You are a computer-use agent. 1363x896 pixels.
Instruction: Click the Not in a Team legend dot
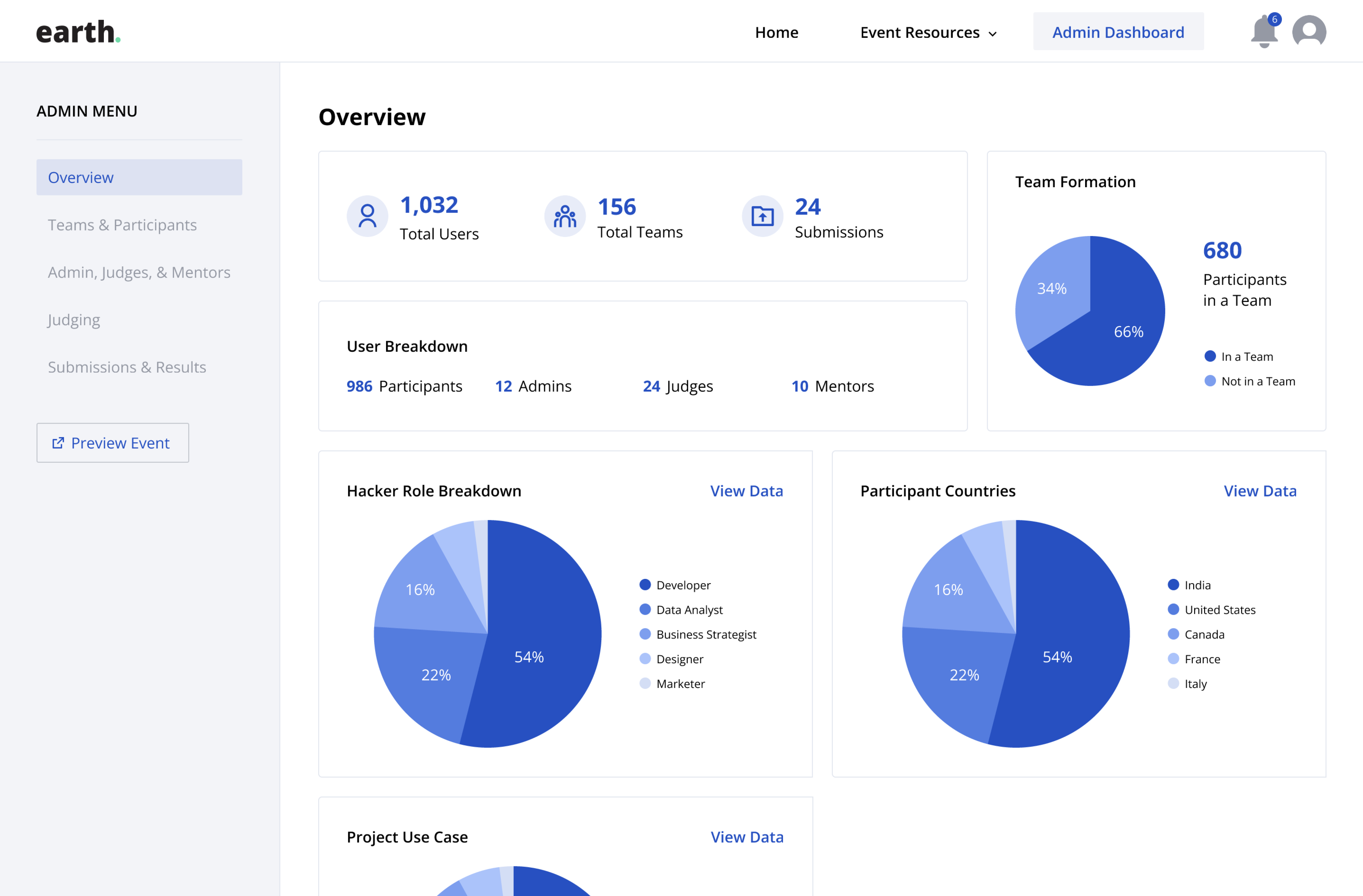click(x=1210, y=381)
